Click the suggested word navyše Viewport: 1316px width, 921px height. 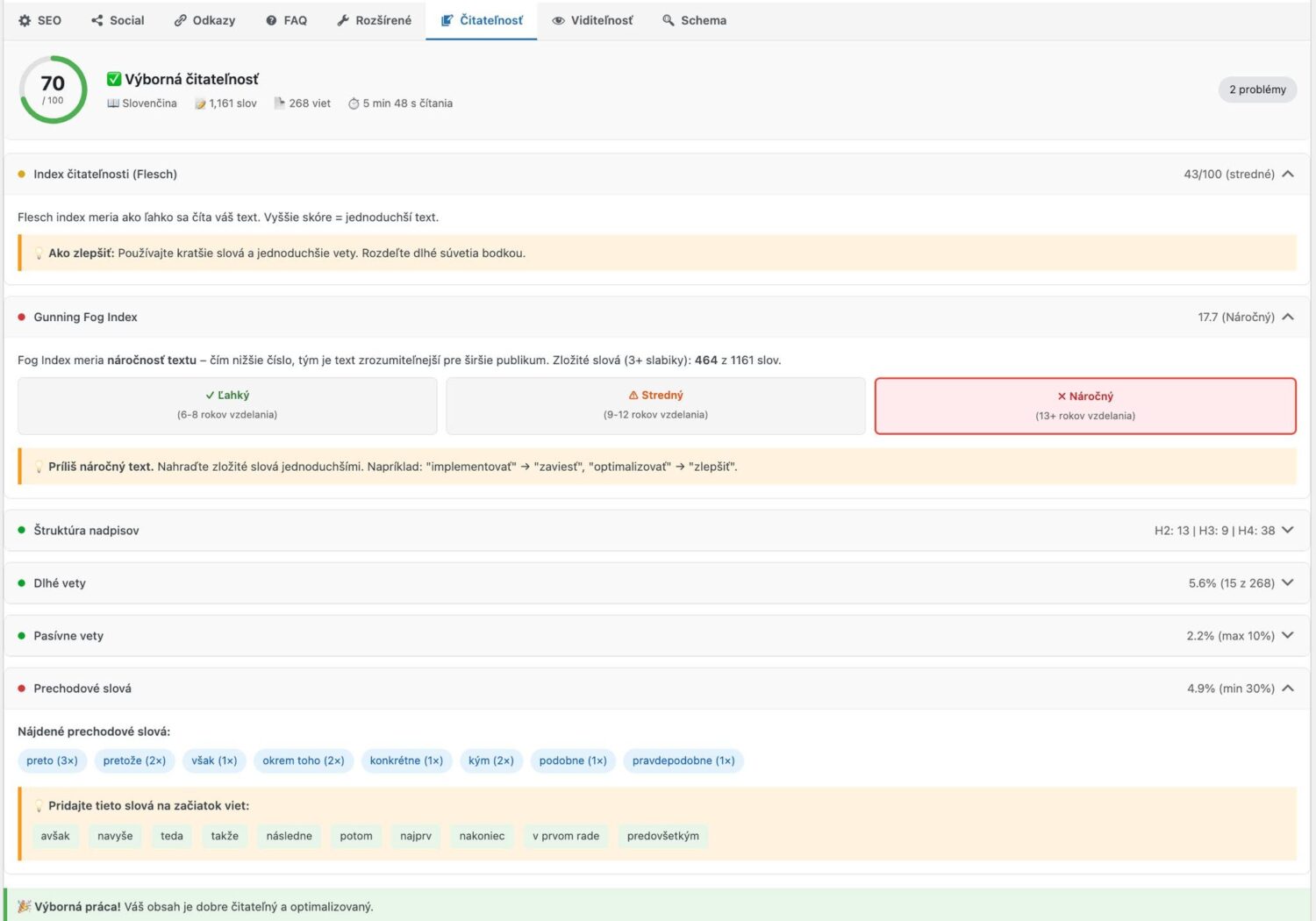(x=115, y=836)
